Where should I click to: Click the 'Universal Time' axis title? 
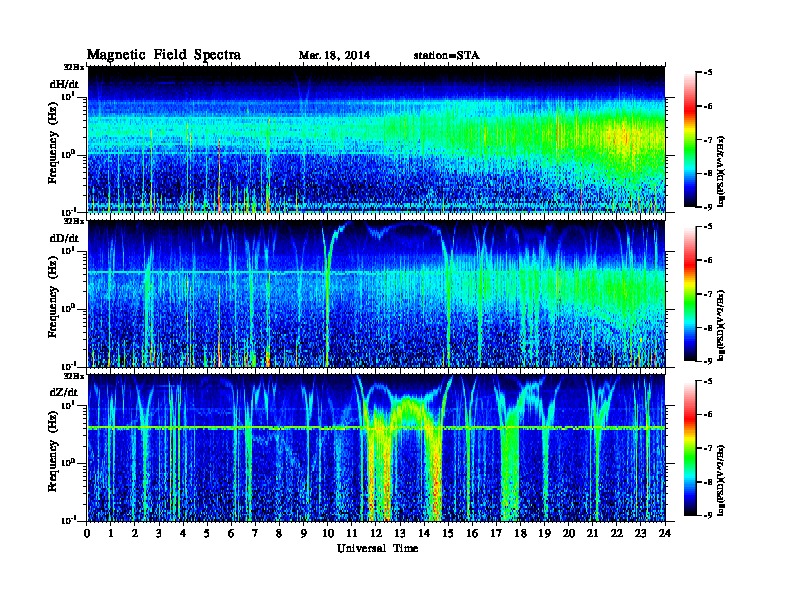coord(377,548)
